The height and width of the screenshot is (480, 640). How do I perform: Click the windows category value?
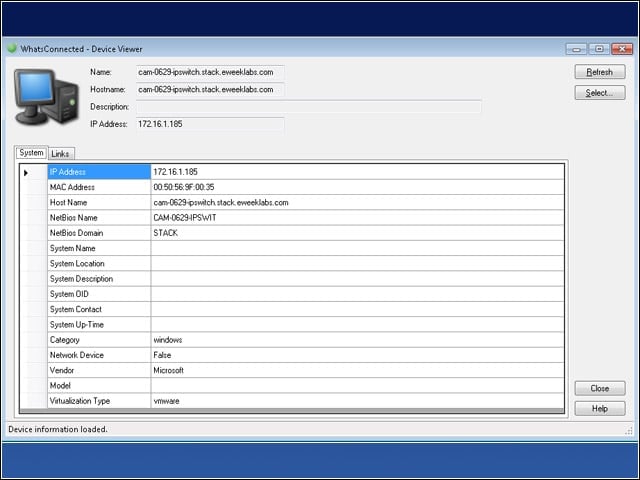[168, 340]
